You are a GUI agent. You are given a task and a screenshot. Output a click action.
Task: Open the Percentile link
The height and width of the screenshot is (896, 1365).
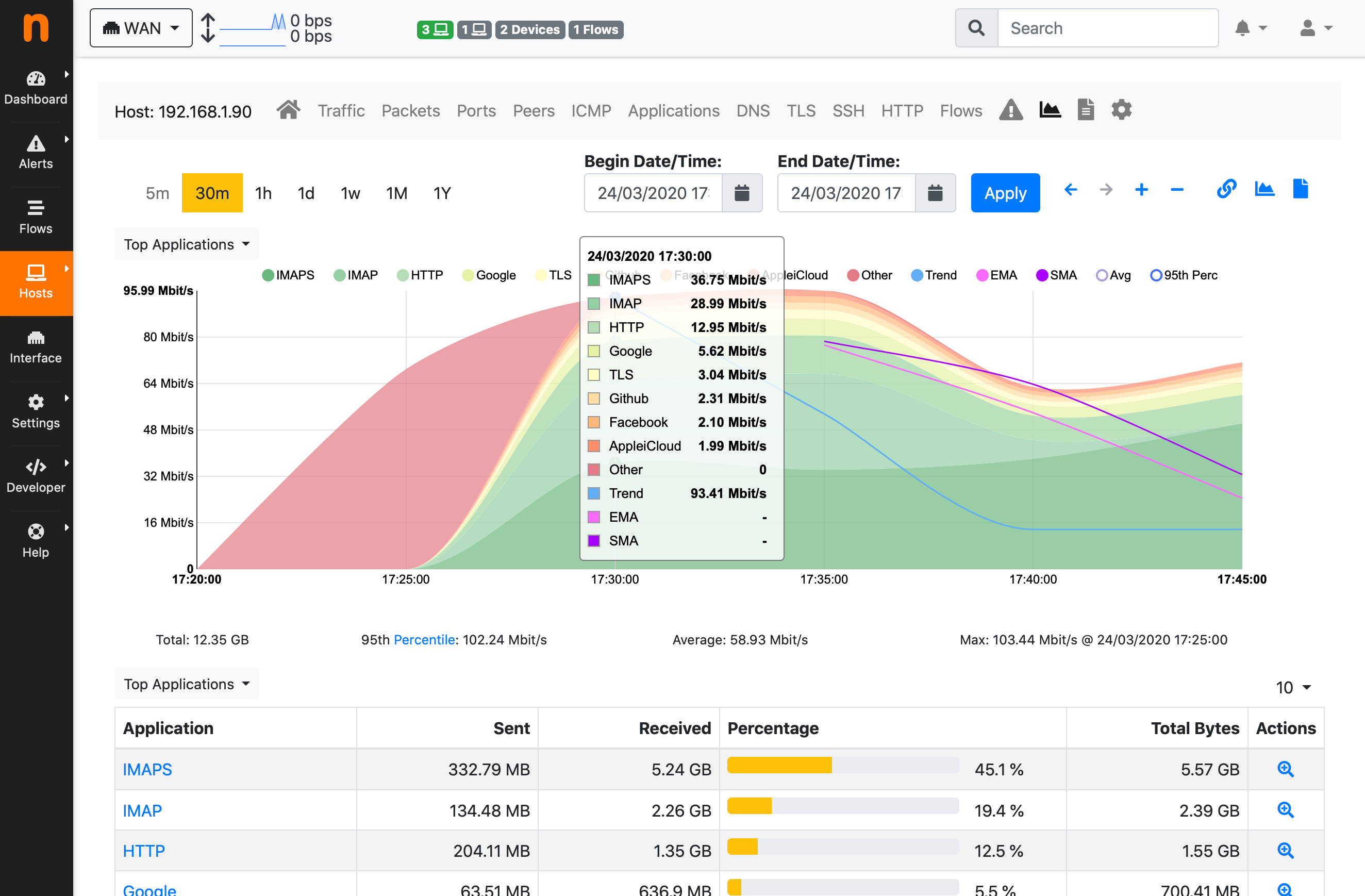[424, 640]
